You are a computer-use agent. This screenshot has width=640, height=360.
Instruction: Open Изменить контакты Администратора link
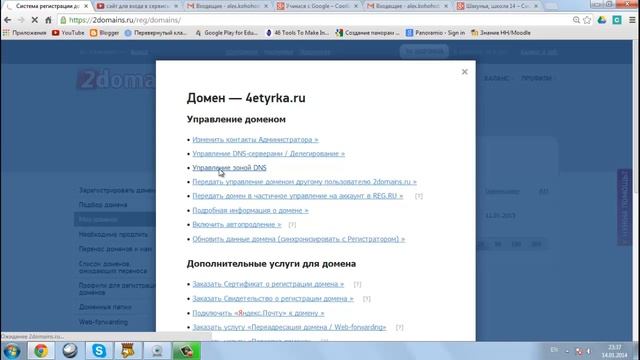[255, 140]
